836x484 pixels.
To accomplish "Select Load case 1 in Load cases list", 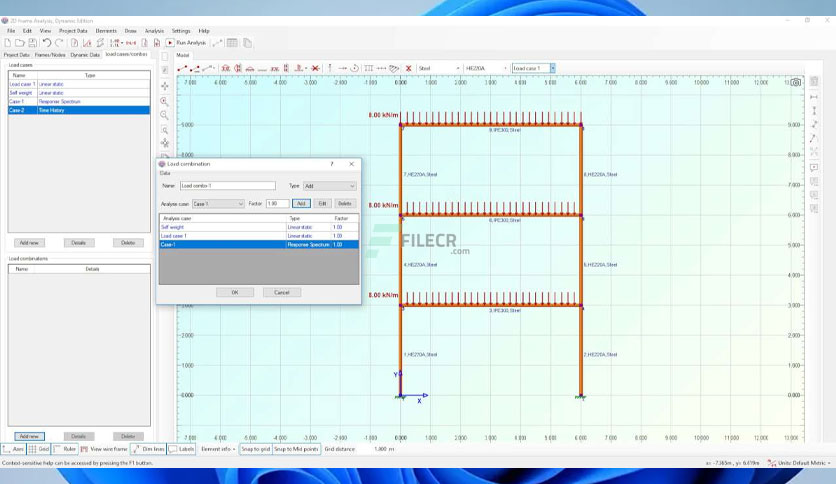I will (79, 84).
